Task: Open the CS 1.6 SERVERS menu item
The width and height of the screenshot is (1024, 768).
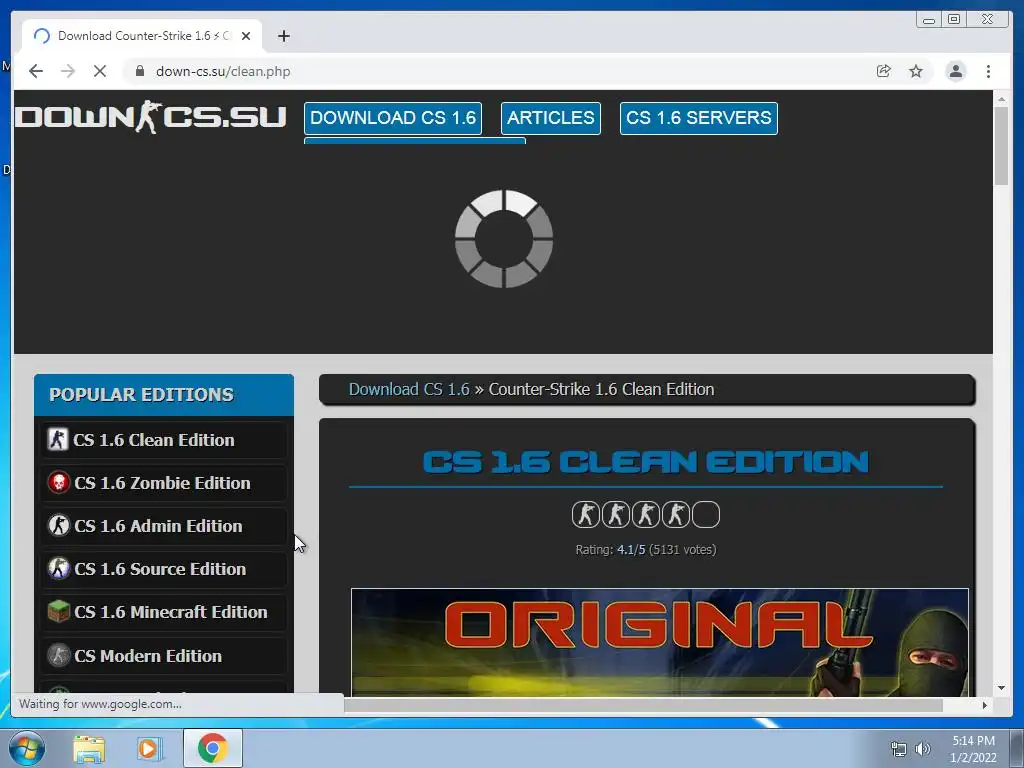Action: click(699, 118)
